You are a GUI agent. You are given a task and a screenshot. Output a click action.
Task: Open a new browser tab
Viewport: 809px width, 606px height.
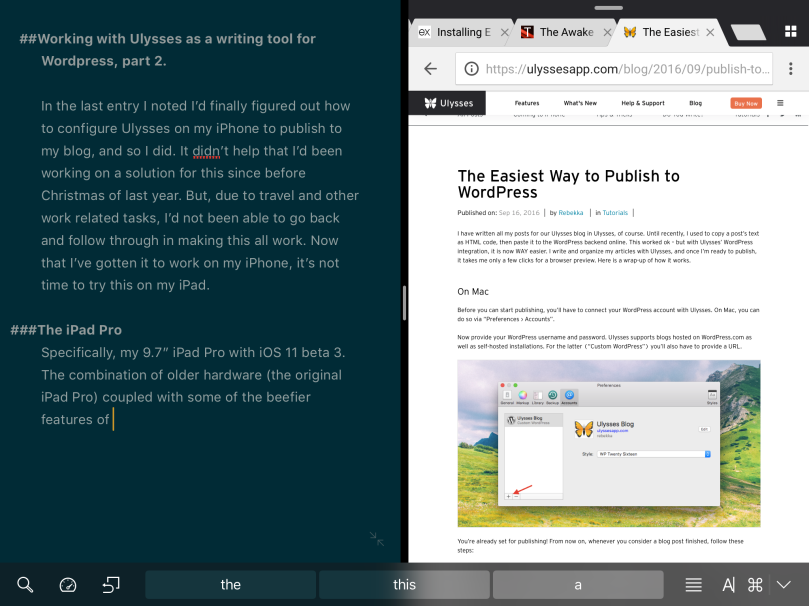tap(748, 32)
